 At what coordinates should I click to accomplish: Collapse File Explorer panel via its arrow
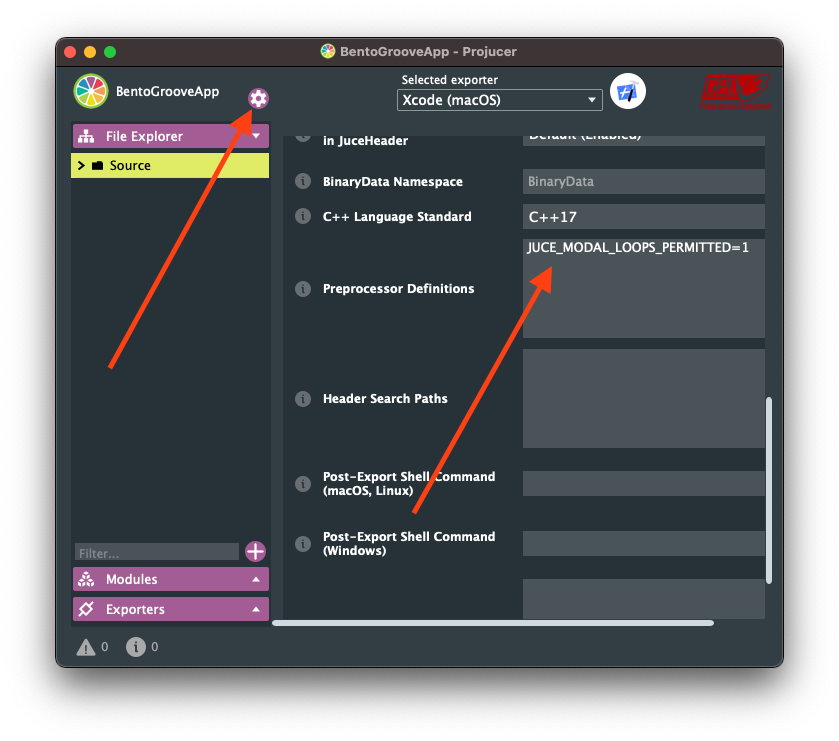(x=256, y=136)
